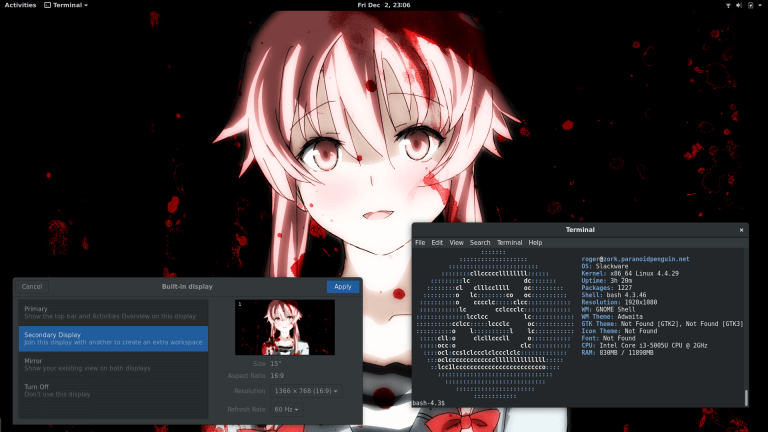Click the 'WM Theme: Adwaita' line

[x=612, y=317]
